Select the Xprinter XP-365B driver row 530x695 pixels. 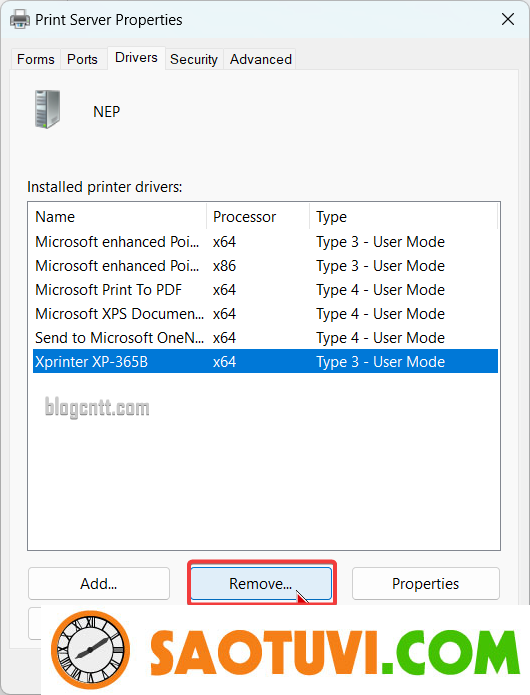click(265, 362)
